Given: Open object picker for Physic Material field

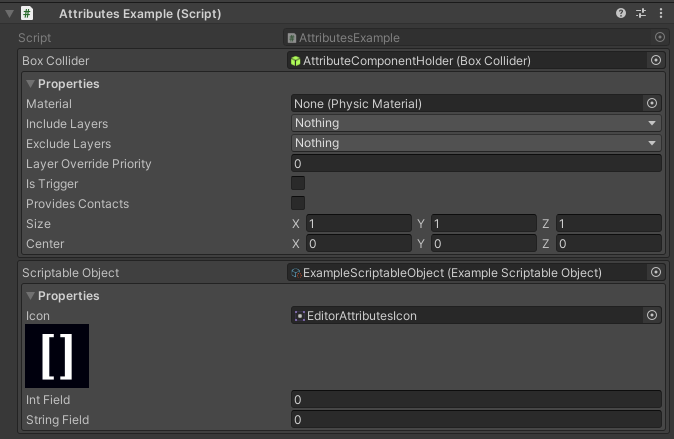Looking at the screenshot, I should tap(652, 103).
